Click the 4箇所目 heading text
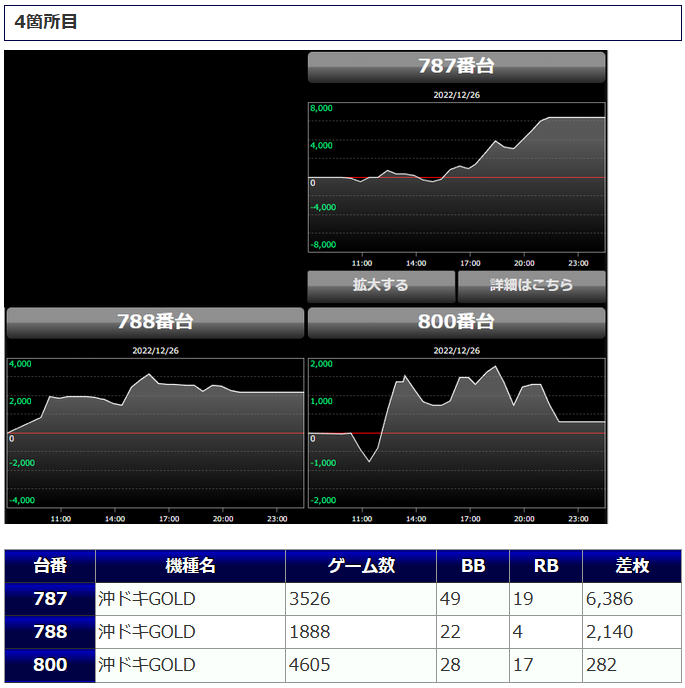Screen dimensions: 685x688 pyautogui.click(x=46, y=22)
